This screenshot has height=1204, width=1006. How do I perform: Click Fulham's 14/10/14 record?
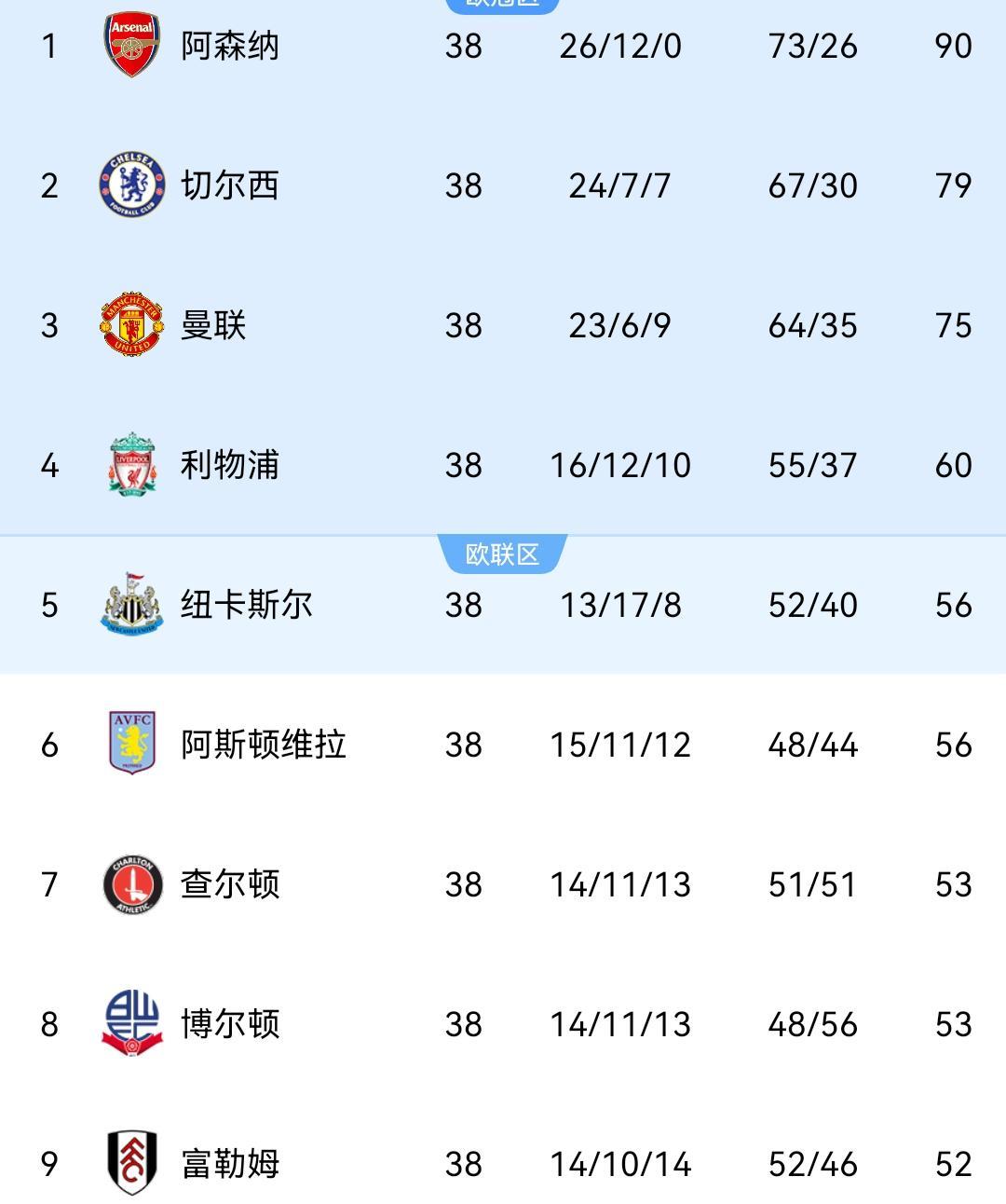(620, 1164)
